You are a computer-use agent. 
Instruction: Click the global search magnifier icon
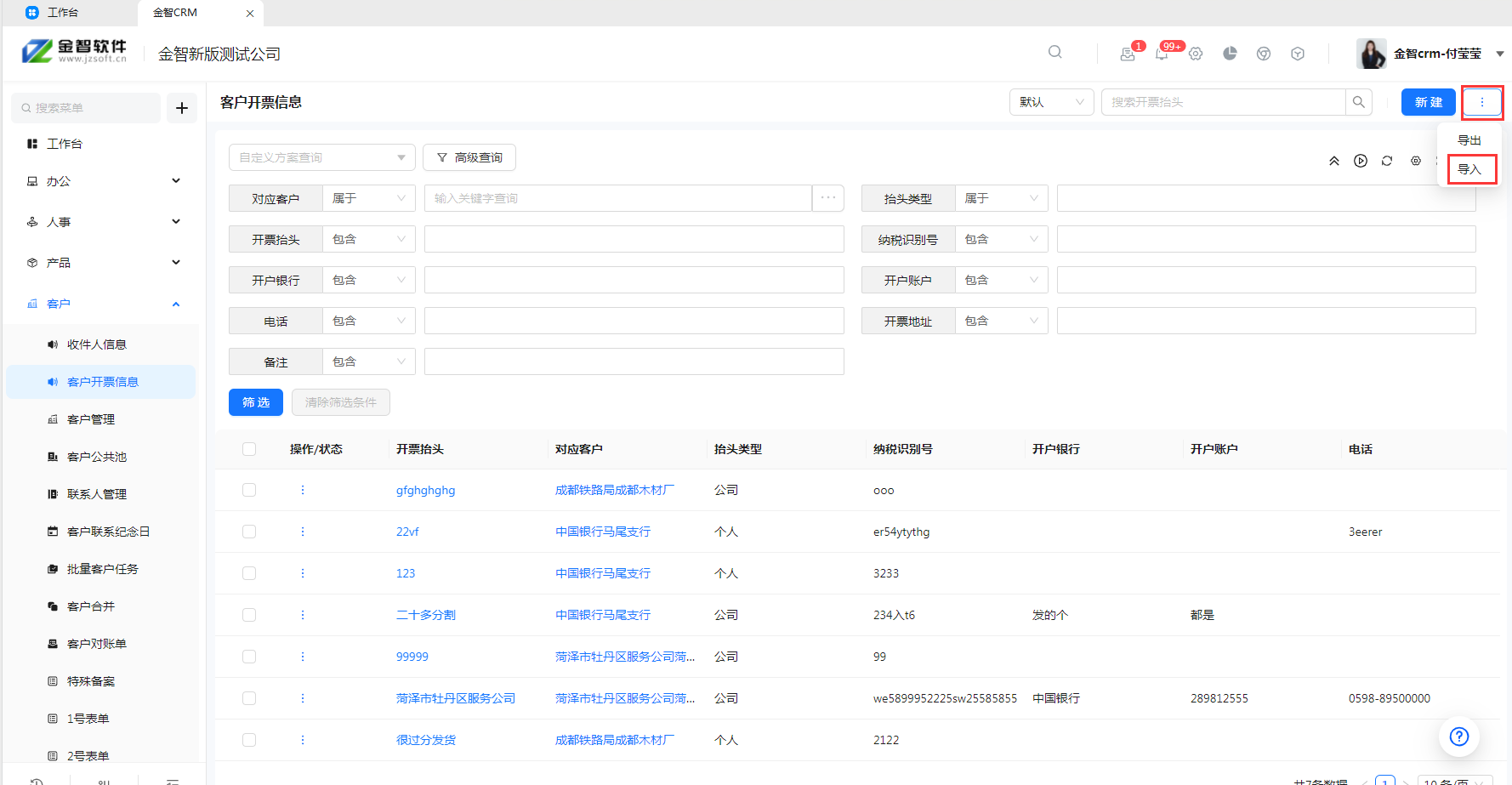click(1054, 52)
